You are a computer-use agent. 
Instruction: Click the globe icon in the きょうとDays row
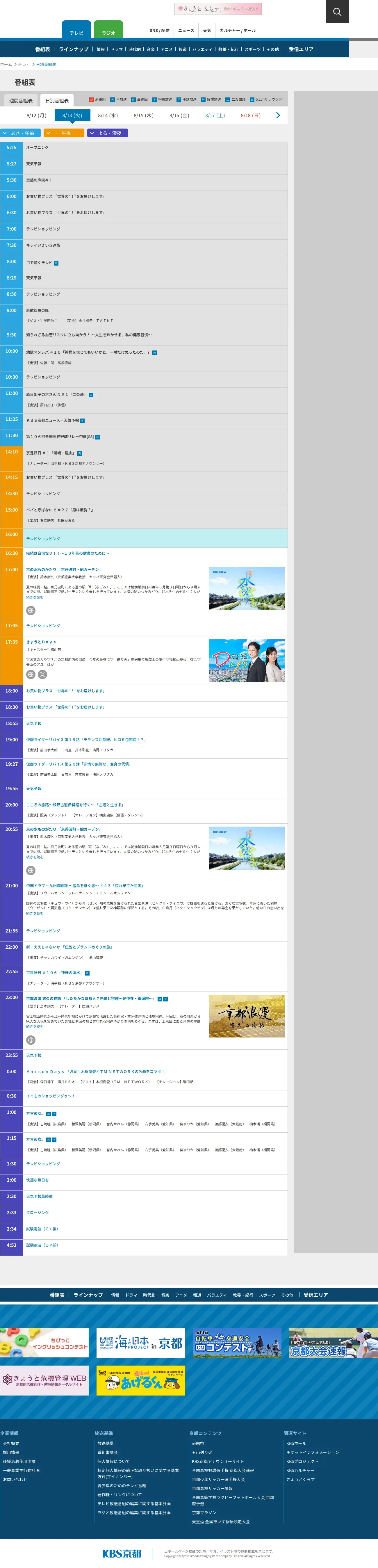pyautogui.click(x=31, y=674)
